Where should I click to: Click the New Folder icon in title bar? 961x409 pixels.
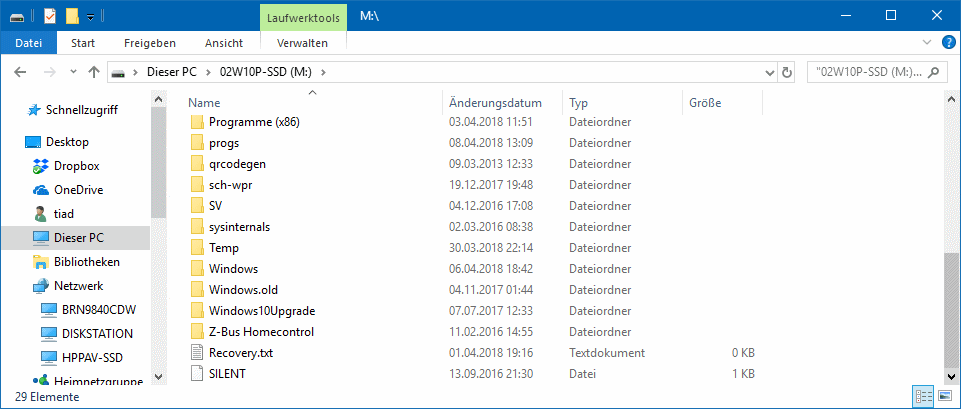pos(72,16)
